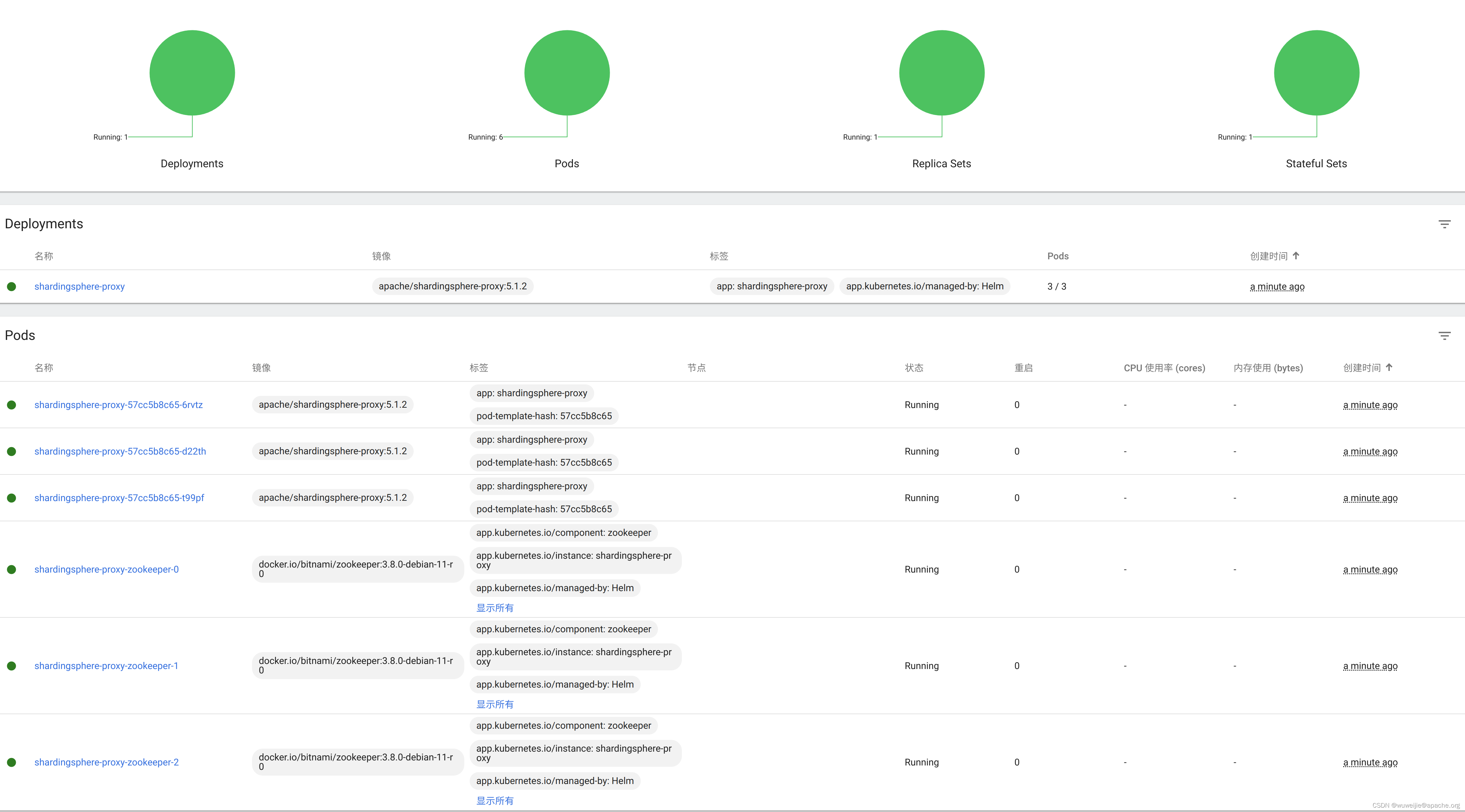Expand 显示所有 labels for zookeeper-0

point(495,608)
